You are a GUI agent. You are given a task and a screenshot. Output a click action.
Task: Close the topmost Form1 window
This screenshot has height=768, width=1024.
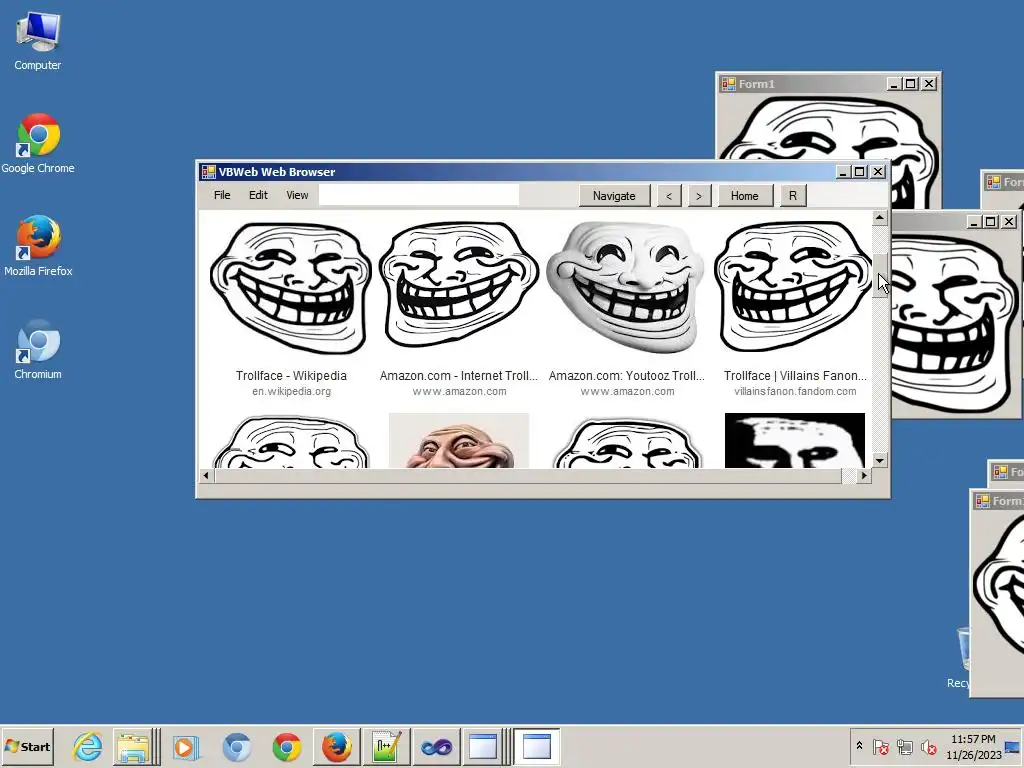pos(929,84)
